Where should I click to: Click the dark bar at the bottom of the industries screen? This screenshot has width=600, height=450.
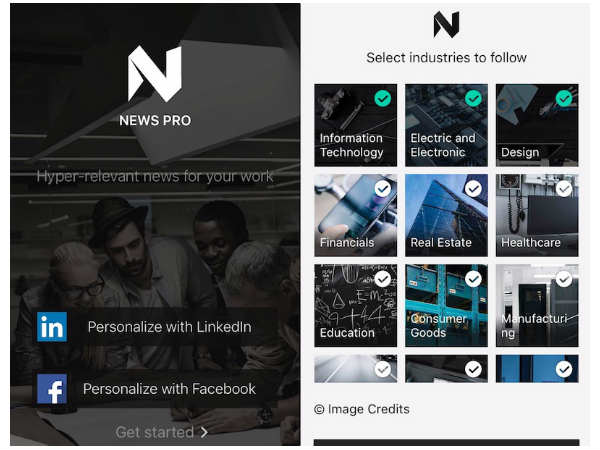click(446, 443)
